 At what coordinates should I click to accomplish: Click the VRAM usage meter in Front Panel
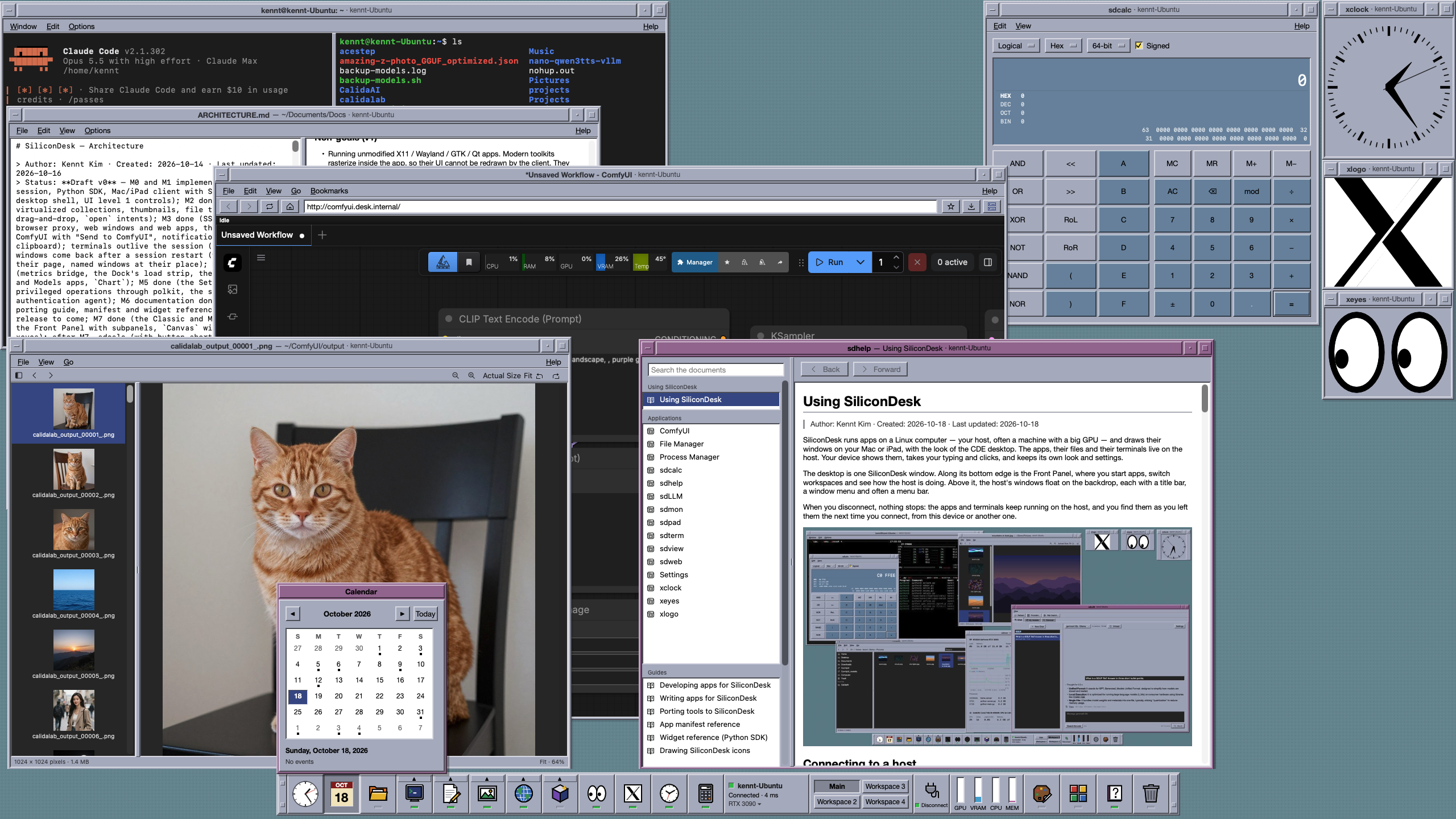point(978,793)
